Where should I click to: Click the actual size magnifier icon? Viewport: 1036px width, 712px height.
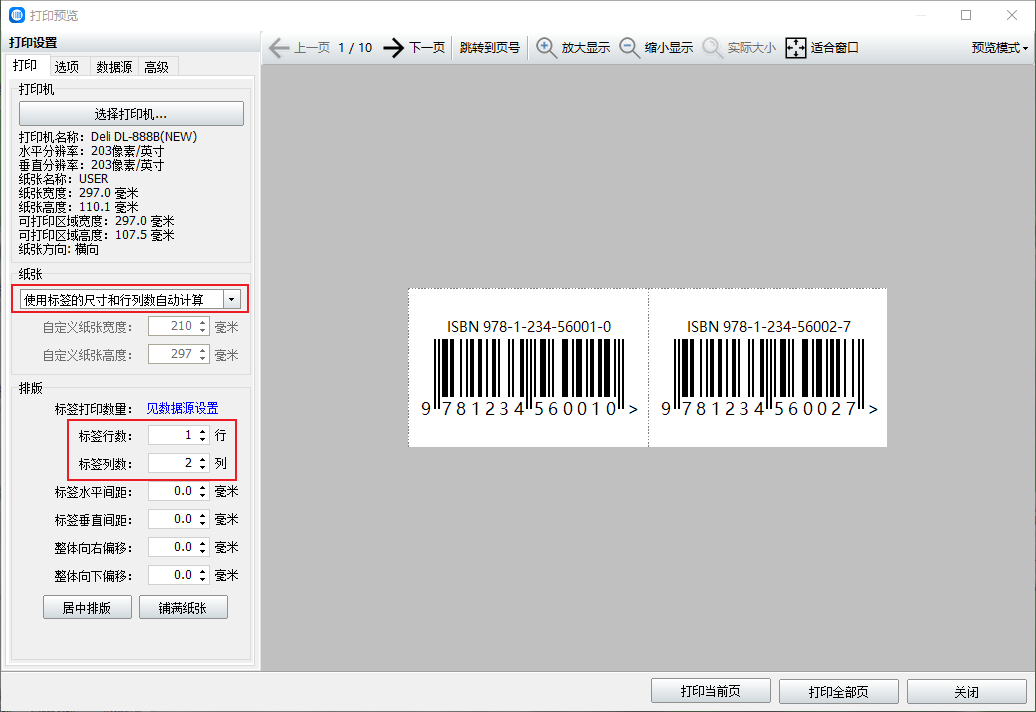[712, 48]
